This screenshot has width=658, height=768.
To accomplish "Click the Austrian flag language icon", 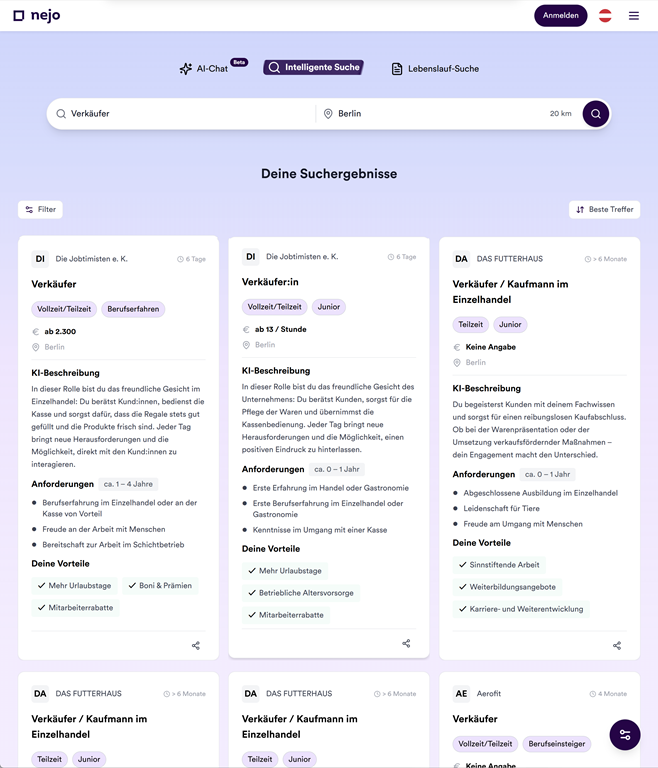I will pos(605,16).
